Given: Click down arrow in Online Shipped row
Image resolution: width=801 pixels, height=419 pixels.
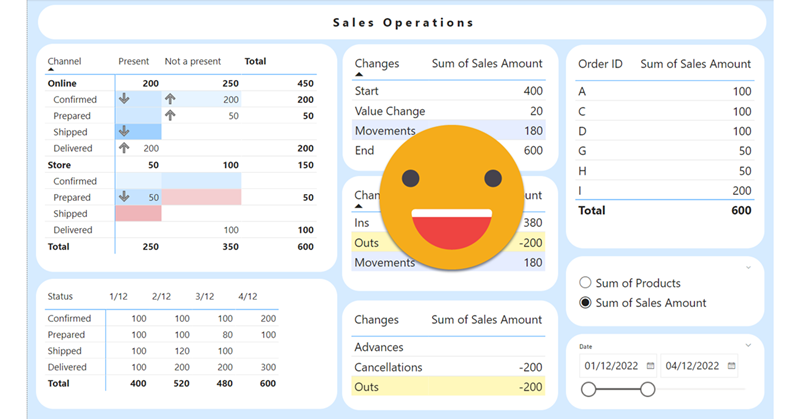Looking at the screenshot, I should pyautogui.click(x=124, y=132).
